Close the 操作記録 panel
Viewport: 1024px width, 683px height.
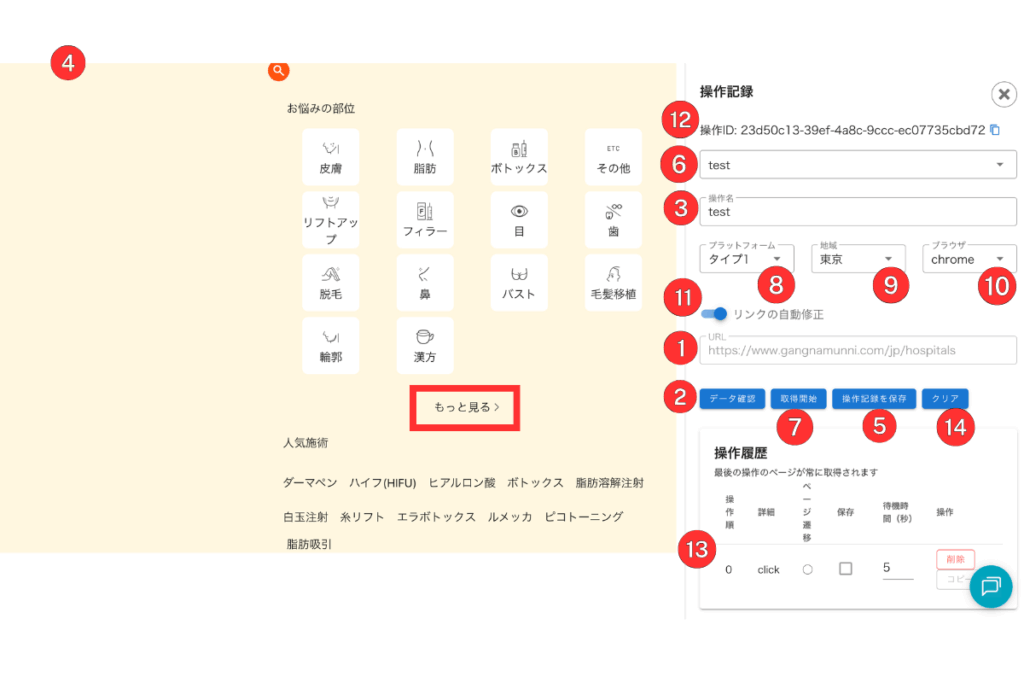pos(1003,94)
